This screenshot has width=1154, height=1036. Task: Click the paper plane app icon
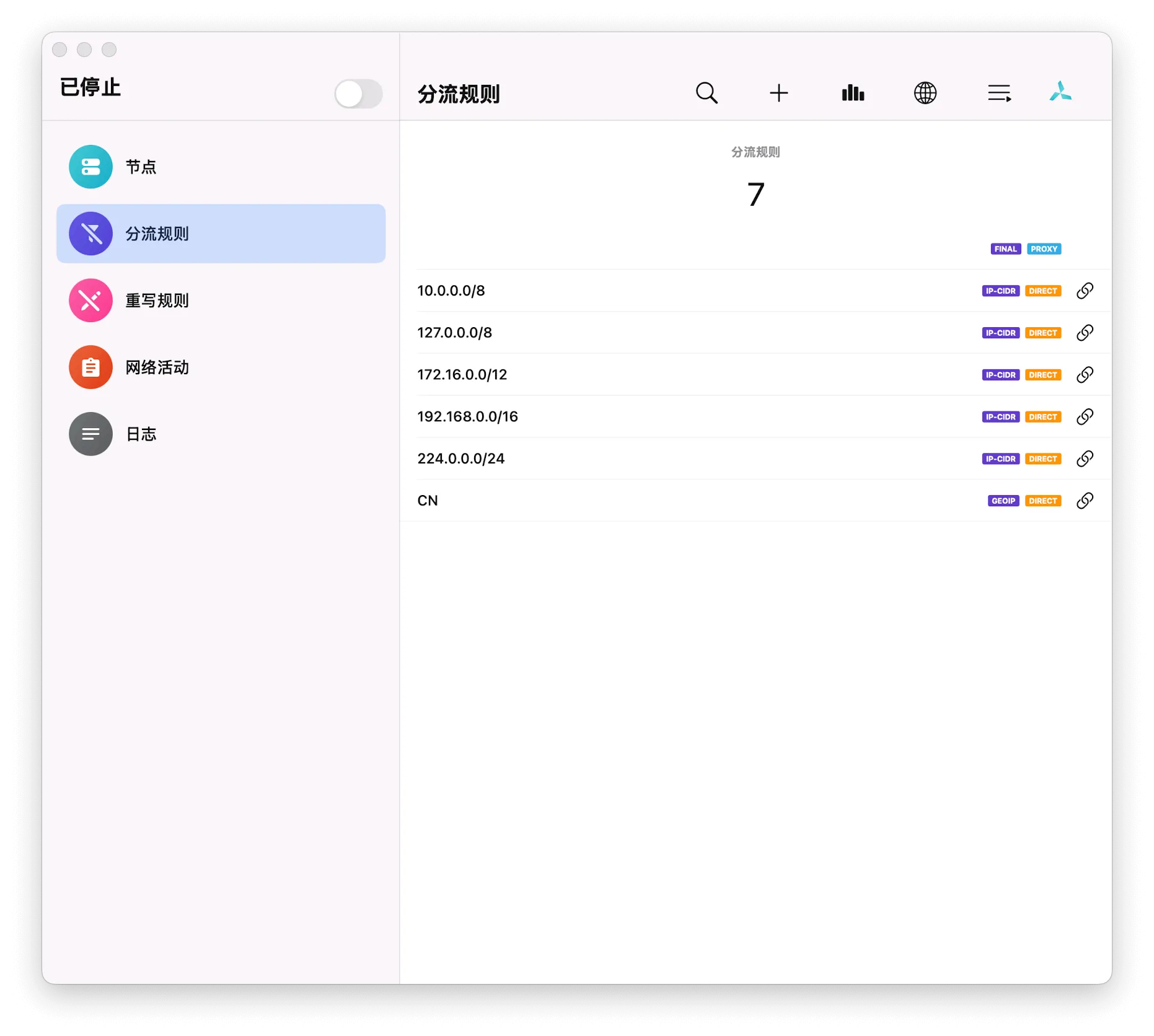pyautogui.click(x=1061, y=93)
